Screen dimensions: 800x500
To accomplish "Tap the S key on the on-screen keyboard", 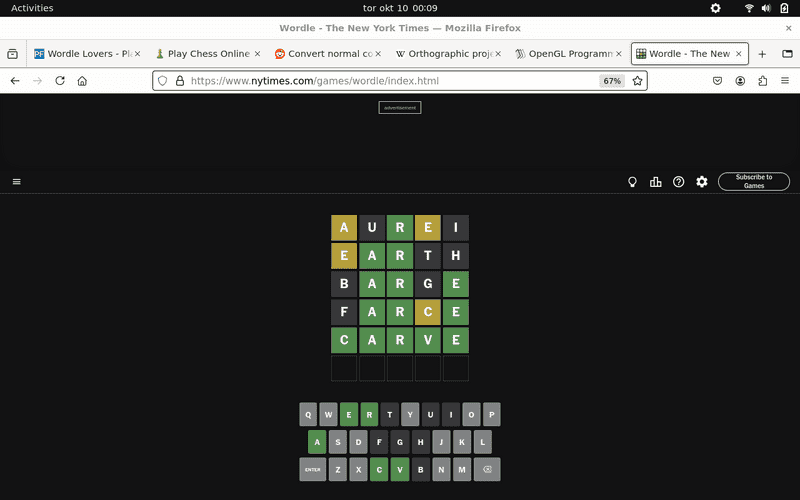I will (x=338, y=442).
